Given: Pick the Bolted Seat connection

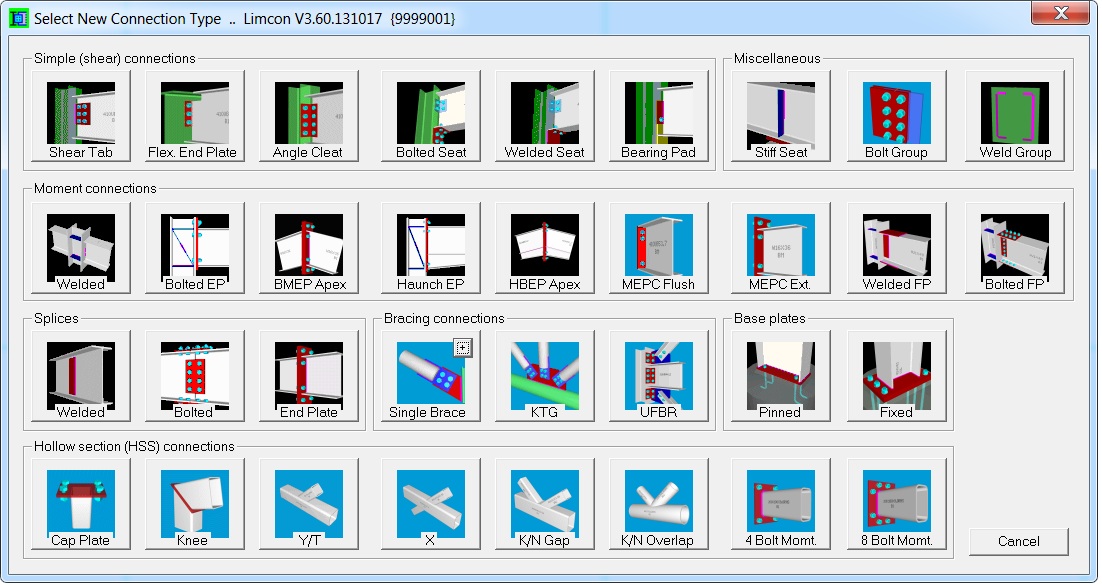Looking at the screenshot, I should 431,116.
